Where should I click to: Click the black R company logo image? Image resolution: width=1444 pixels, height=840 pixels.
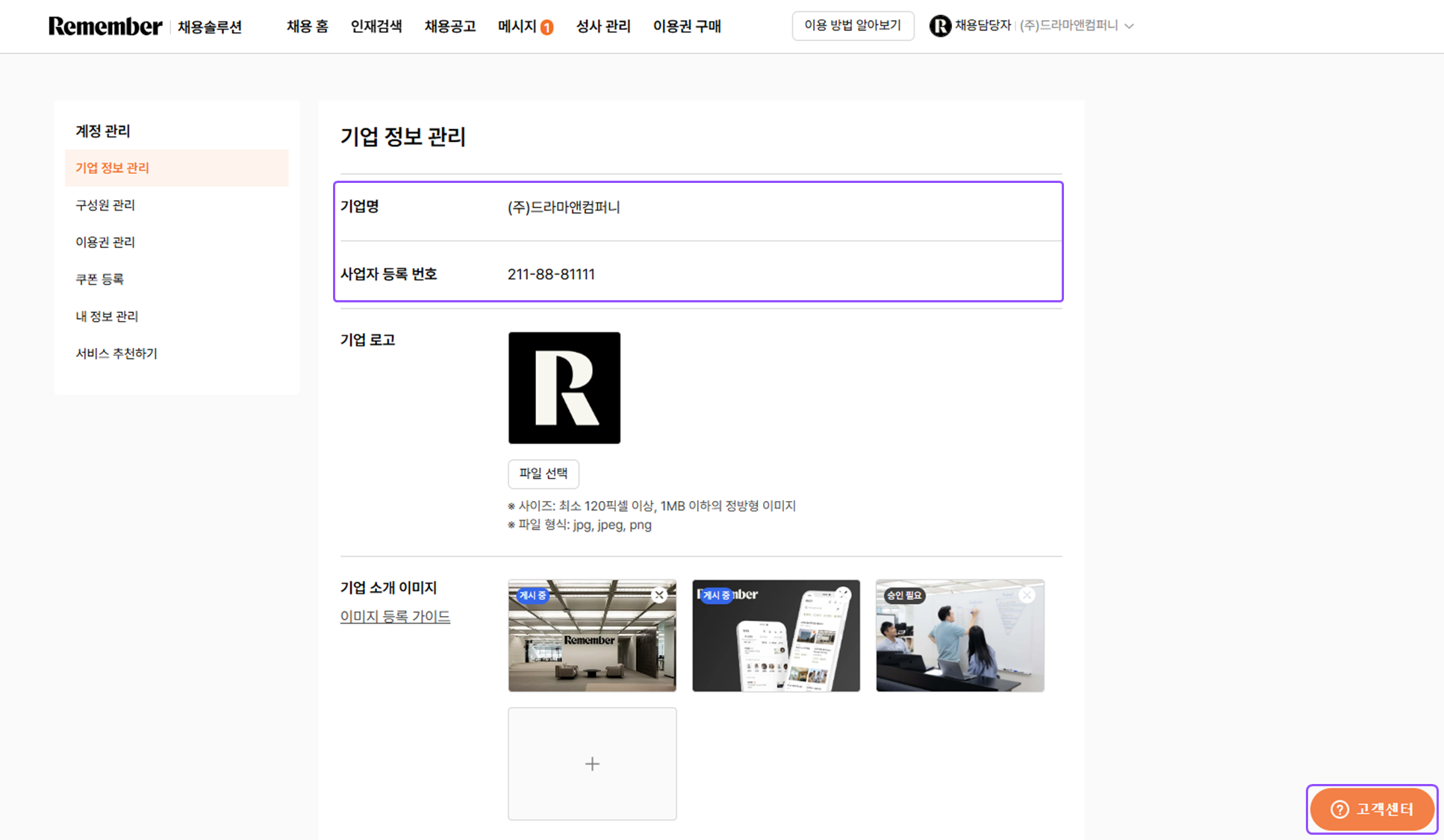[564, 388]
